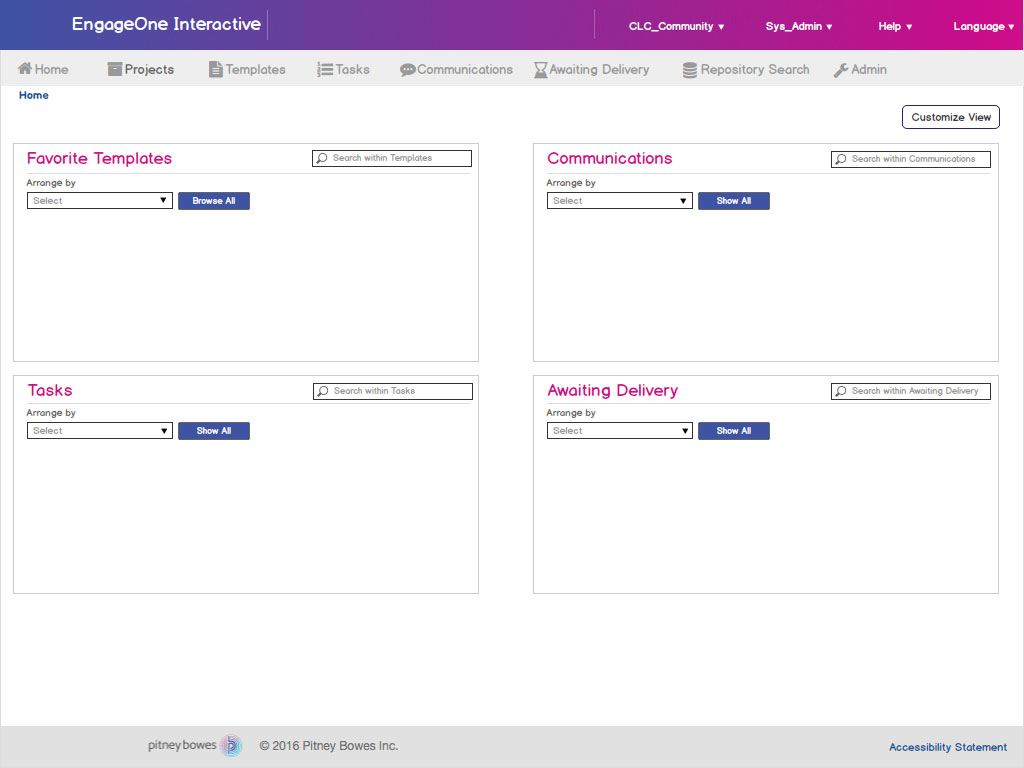Expand the Sys_Admin user menu

point(798,27)
